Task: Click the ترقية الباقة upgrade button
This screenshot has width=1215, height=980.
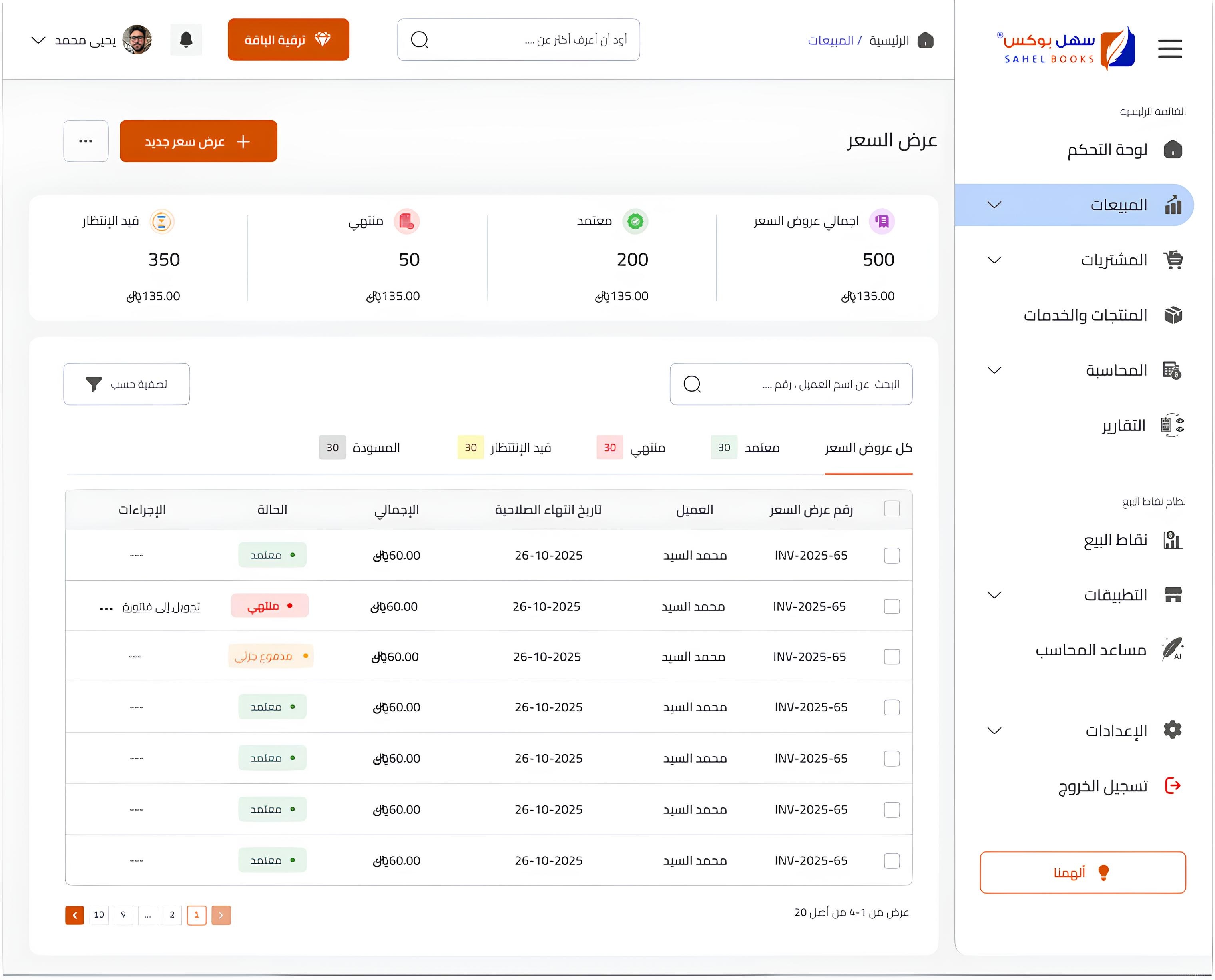Action: coord(289,40)
